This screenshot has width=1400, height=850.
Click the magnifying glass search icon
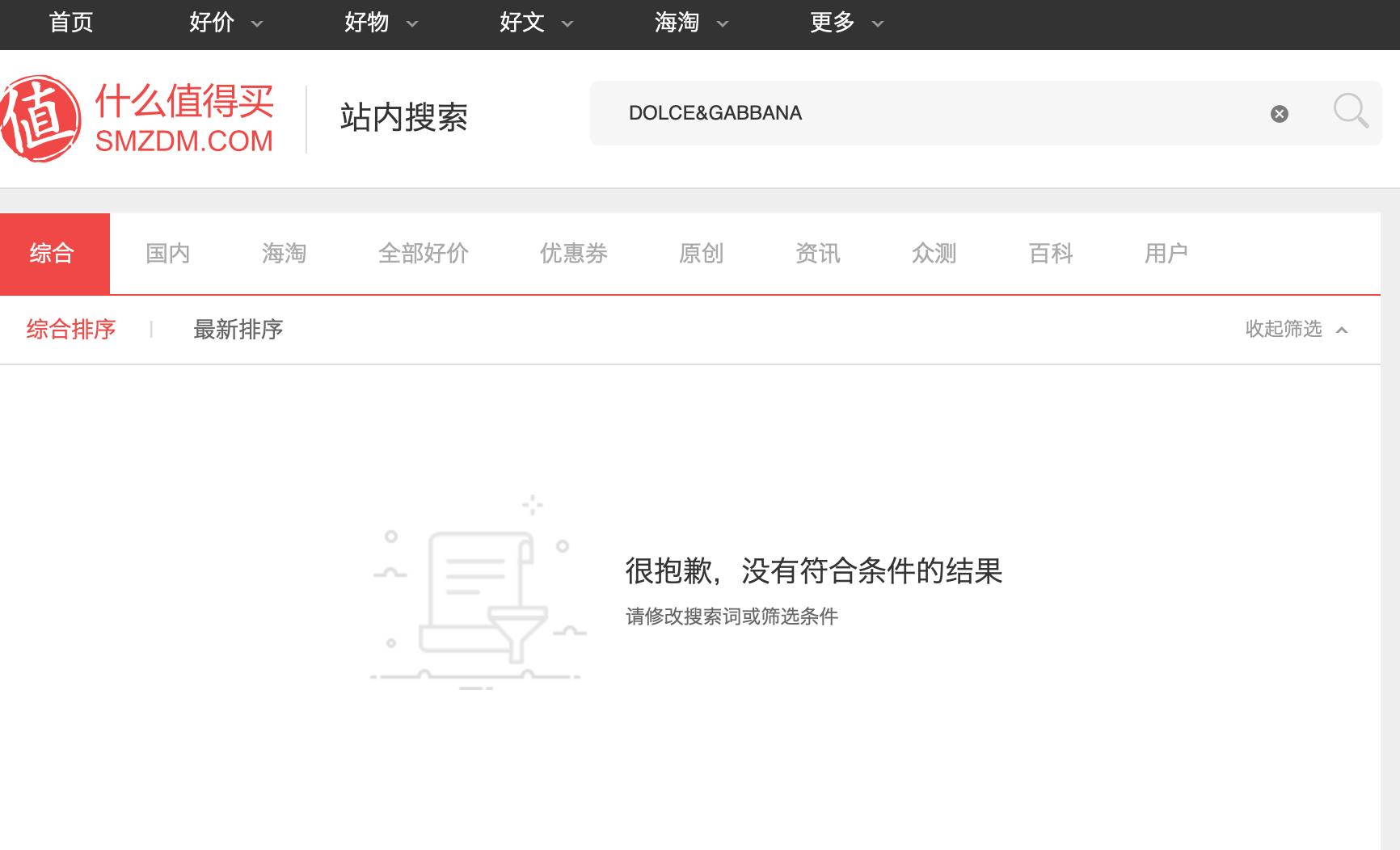(1348, 112)
